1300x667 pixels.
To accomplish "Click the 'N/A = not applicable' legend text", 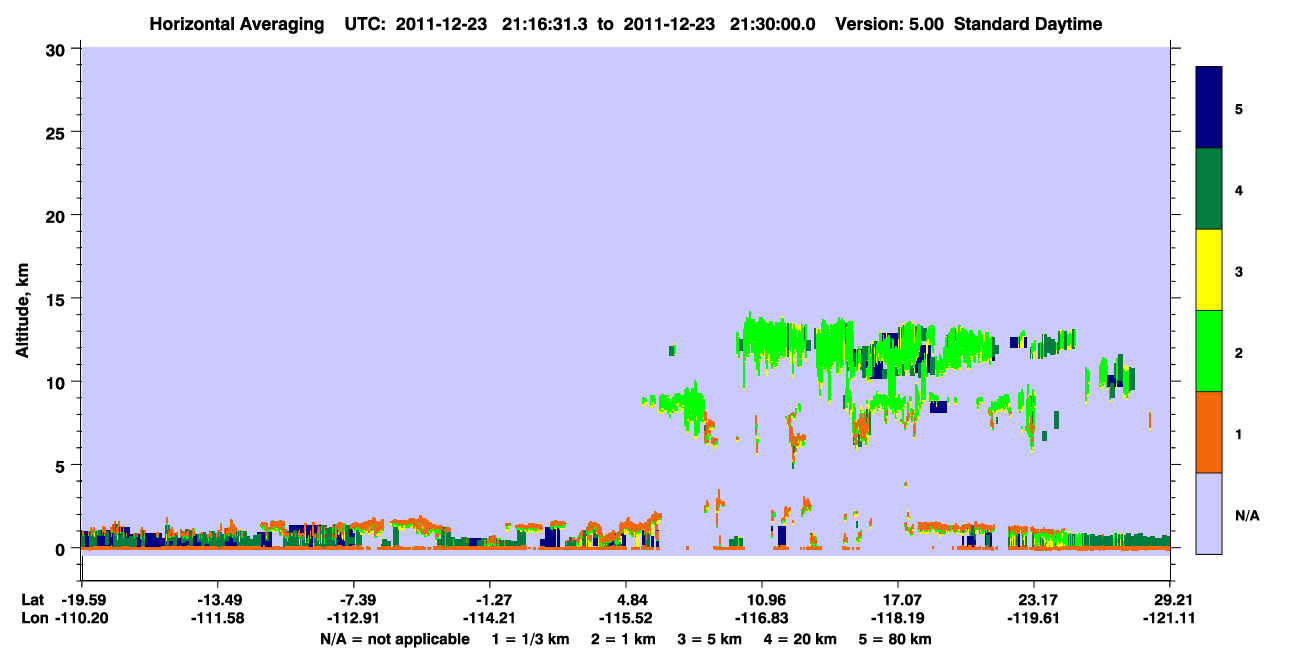I will click(394, 639).
